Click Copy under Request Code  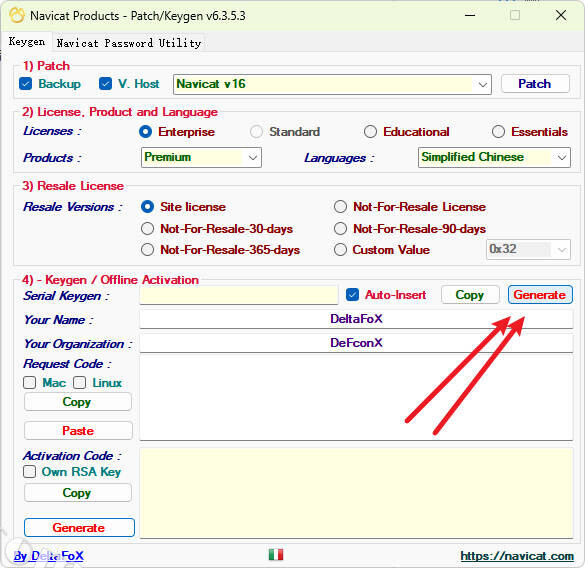click(x=78, y=402)
